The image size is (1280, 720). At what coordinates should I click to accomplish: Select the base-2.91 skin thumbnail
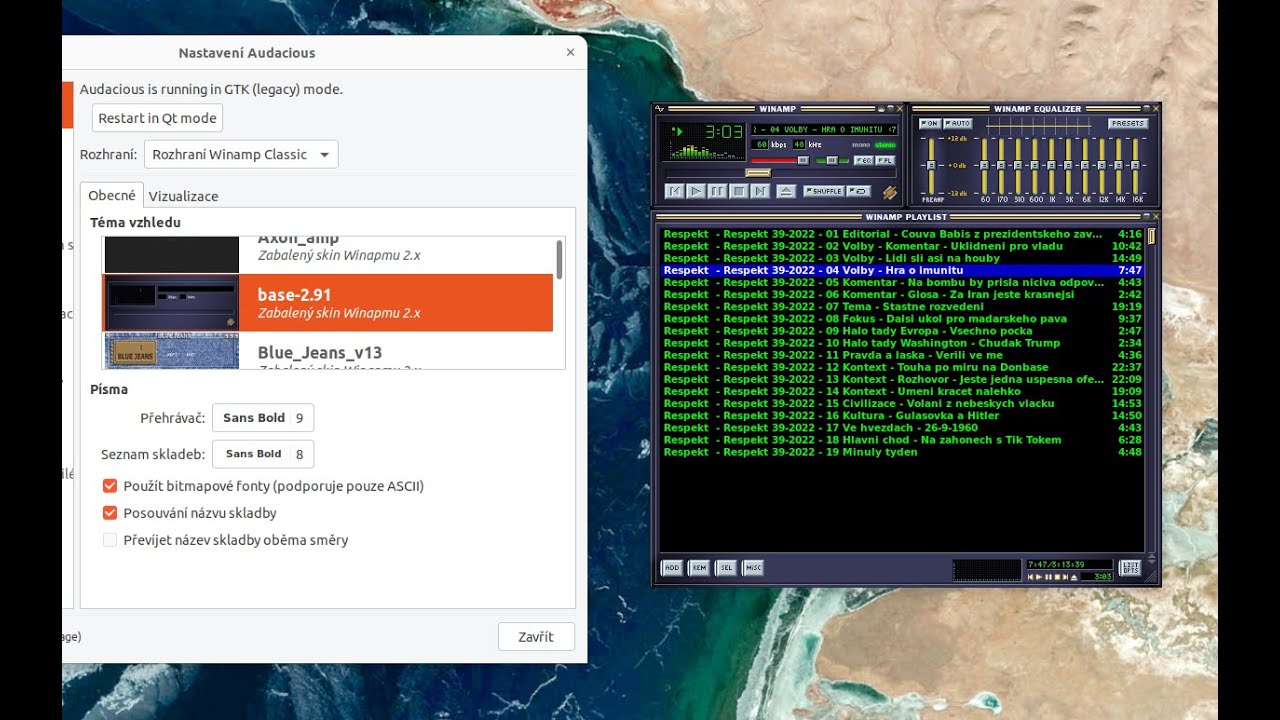(171, 303)
